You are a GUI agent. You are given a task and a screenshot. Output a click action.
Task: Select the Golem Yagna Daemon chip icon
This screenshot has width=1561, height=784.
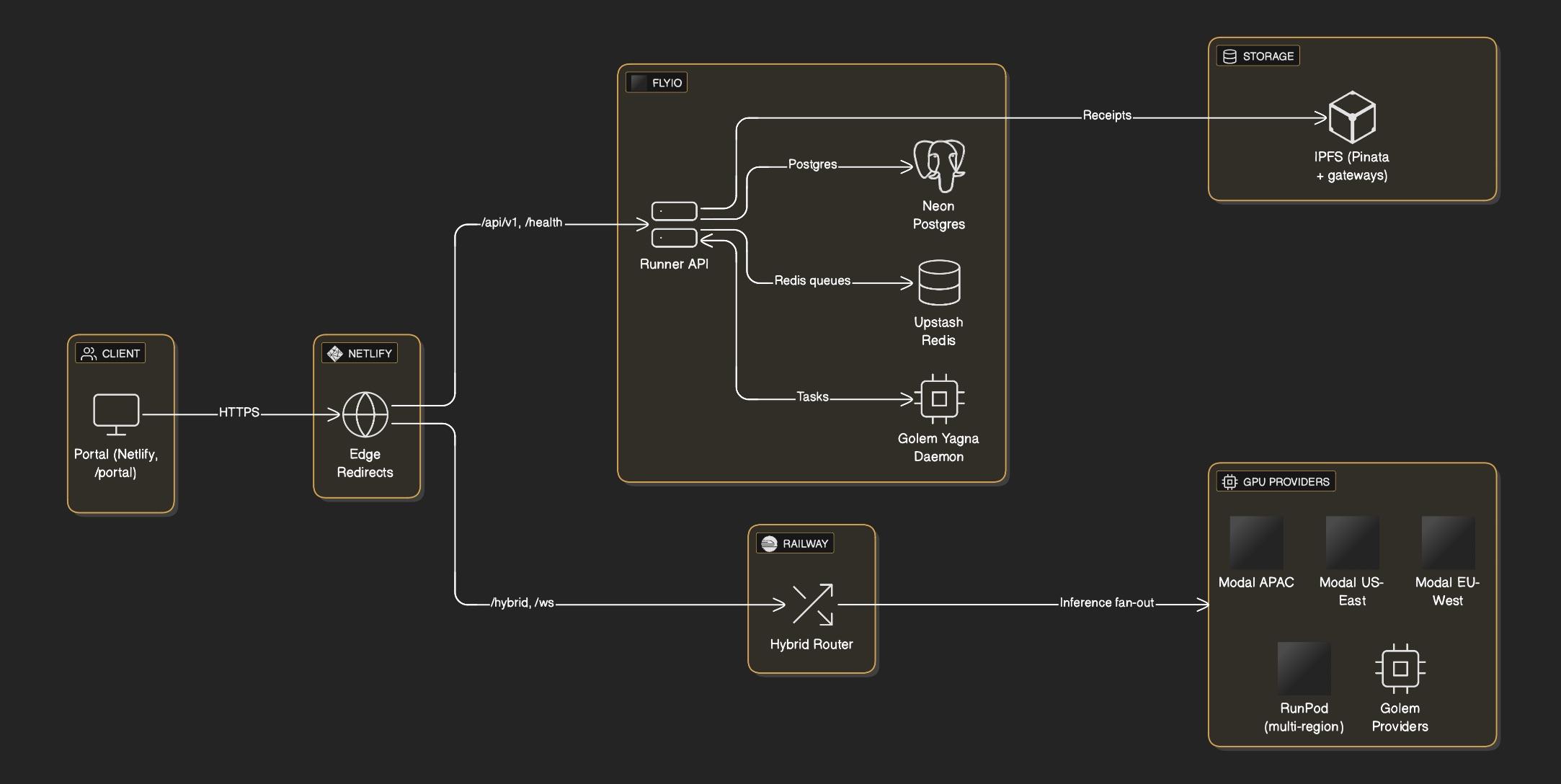938,398
